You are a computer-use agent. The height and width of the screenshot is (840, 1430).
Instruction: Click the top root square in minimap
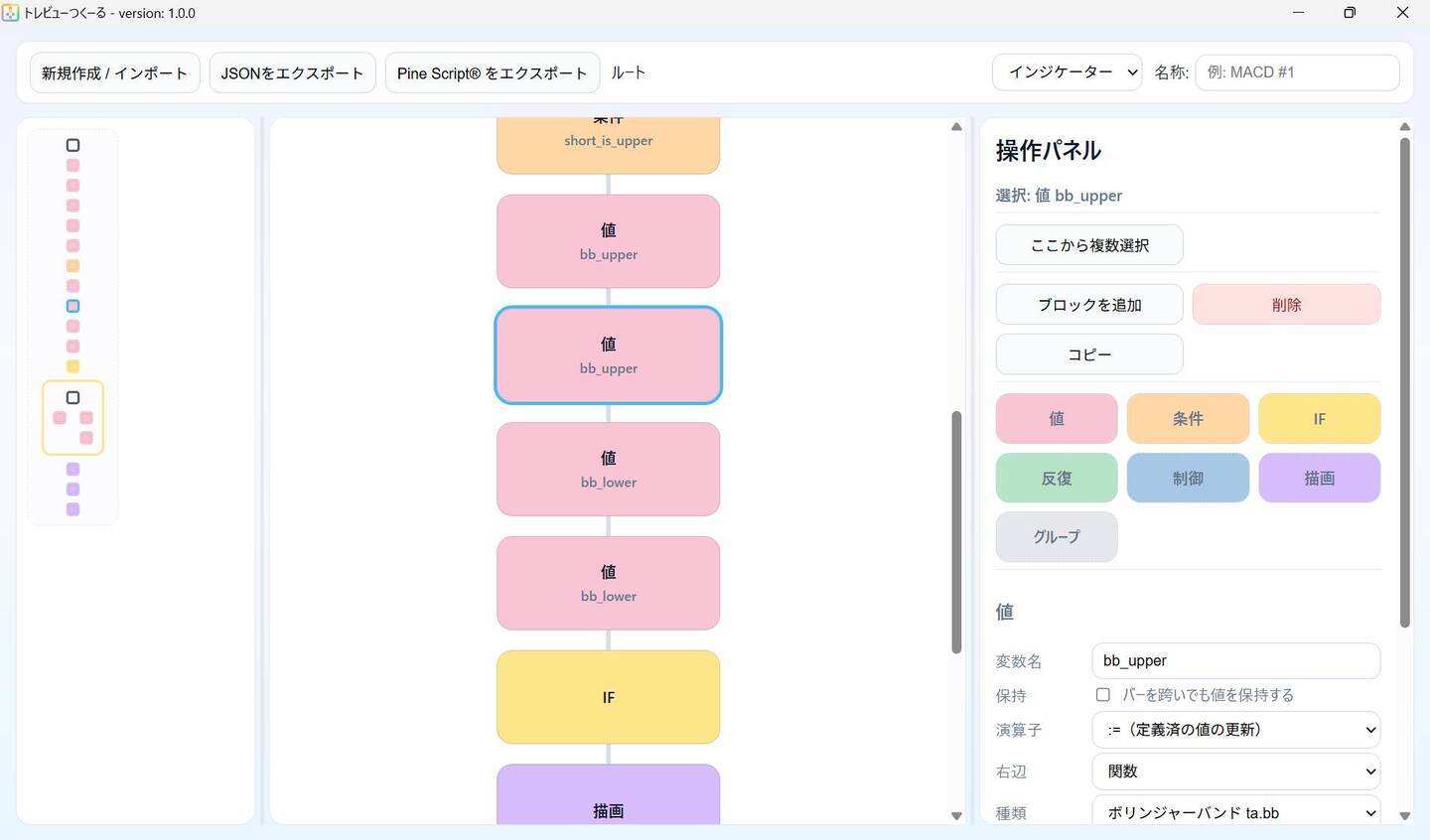tap(72, 145)
